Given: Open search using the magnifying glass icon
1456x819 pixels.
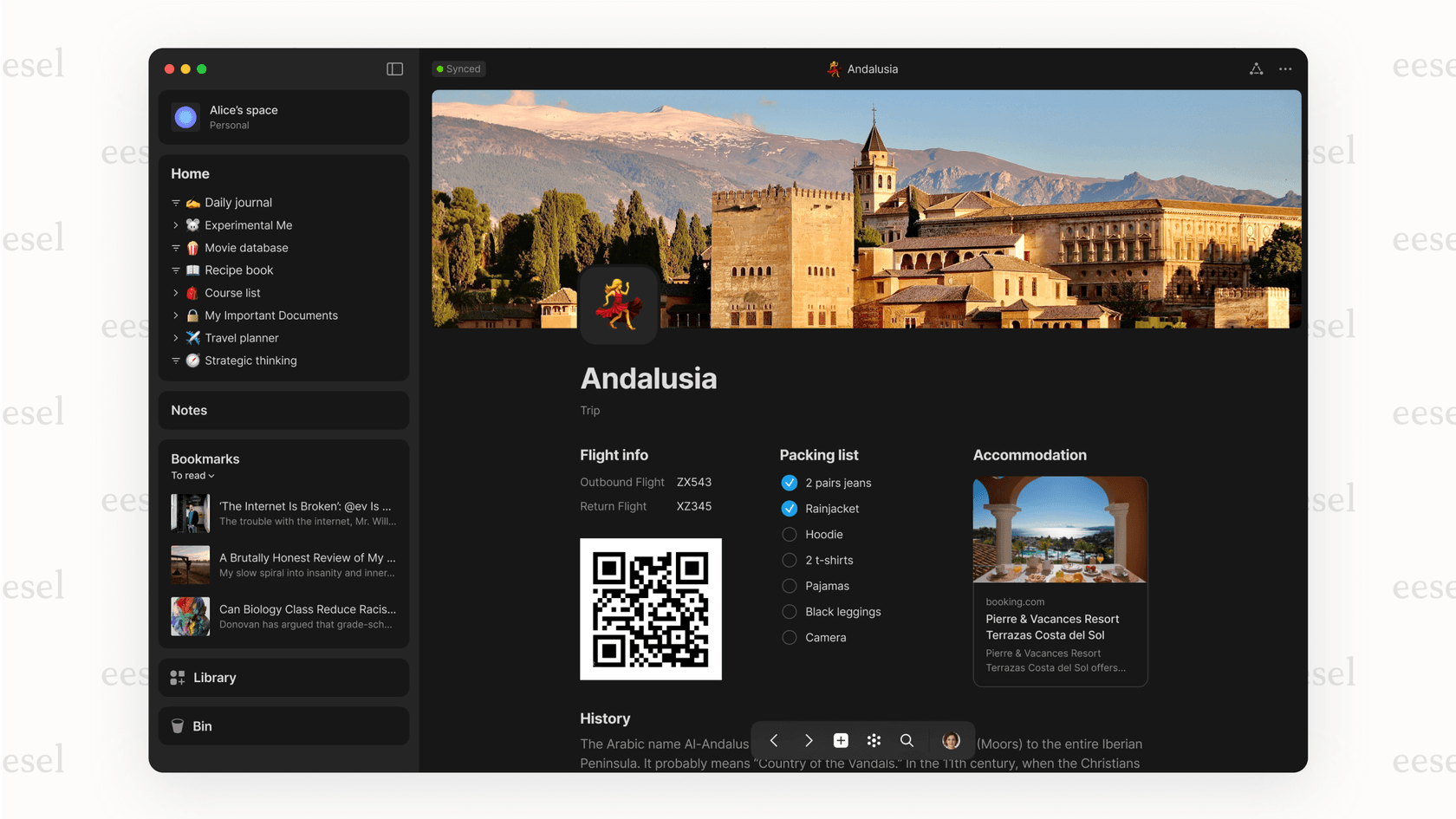Looking at the screenshot, I should (x=907, y=740).
